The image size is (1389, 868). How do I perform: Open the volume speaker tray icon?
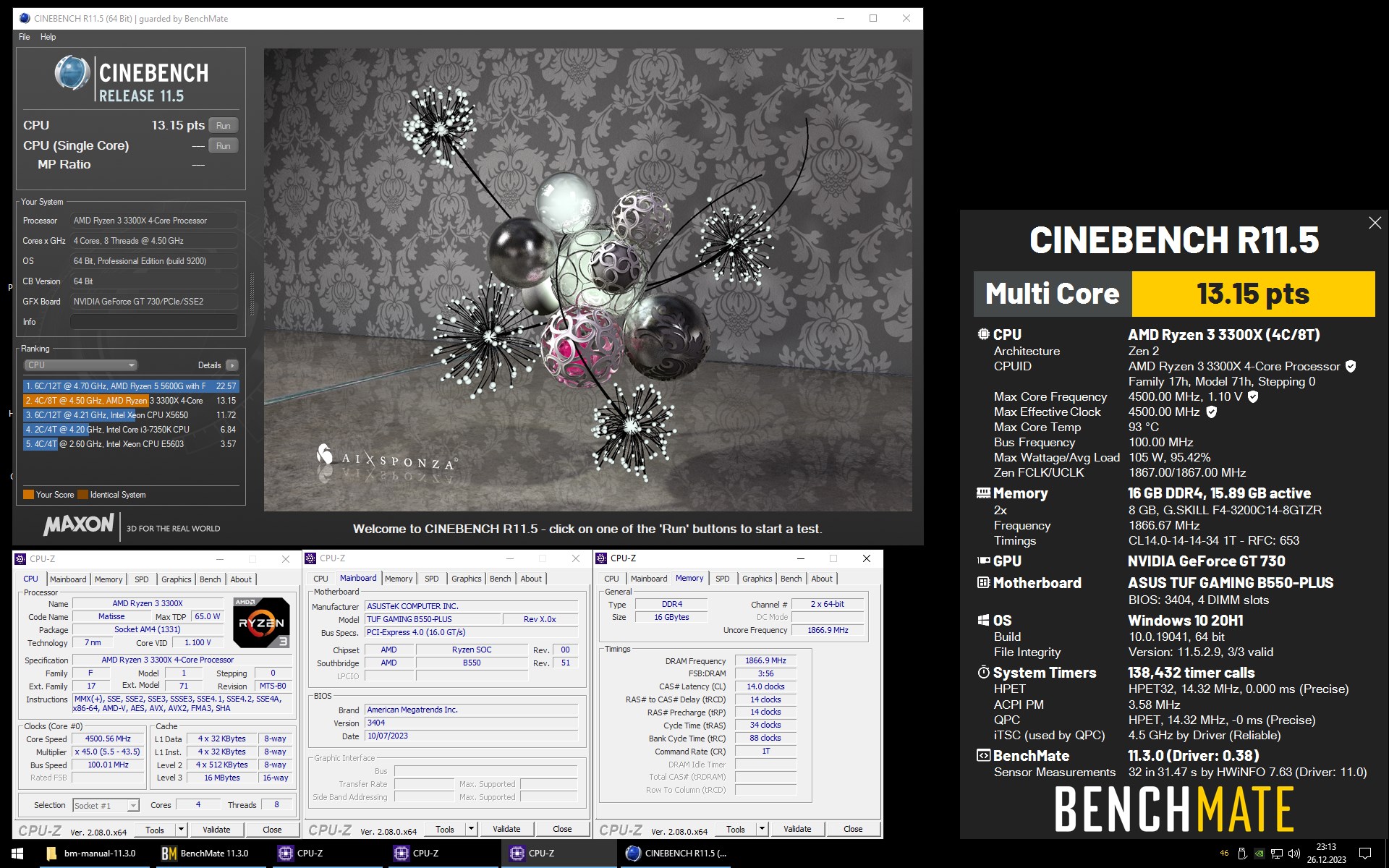(1294, 854)
